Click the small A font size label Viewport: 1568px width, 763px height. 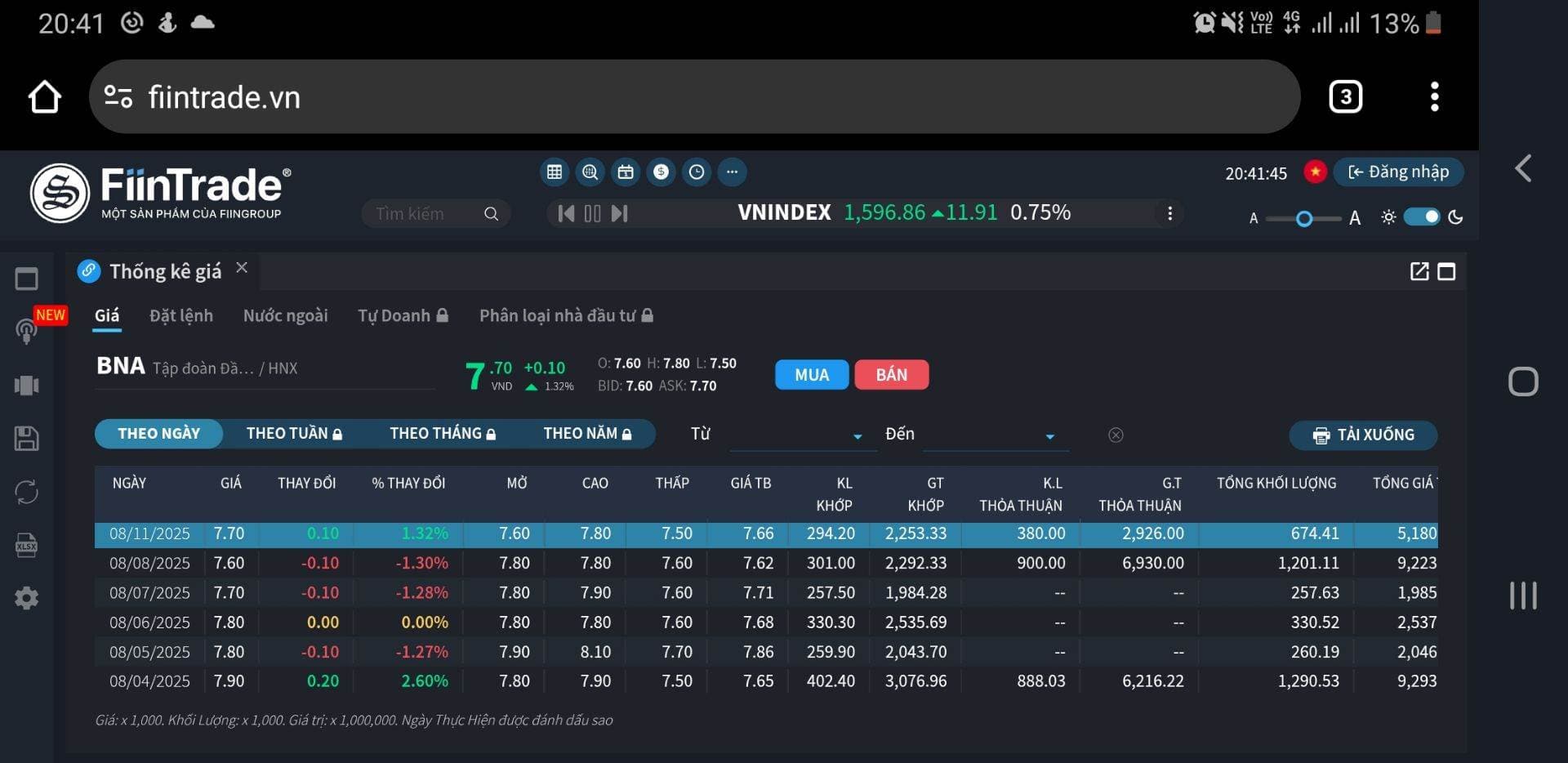1254,219
